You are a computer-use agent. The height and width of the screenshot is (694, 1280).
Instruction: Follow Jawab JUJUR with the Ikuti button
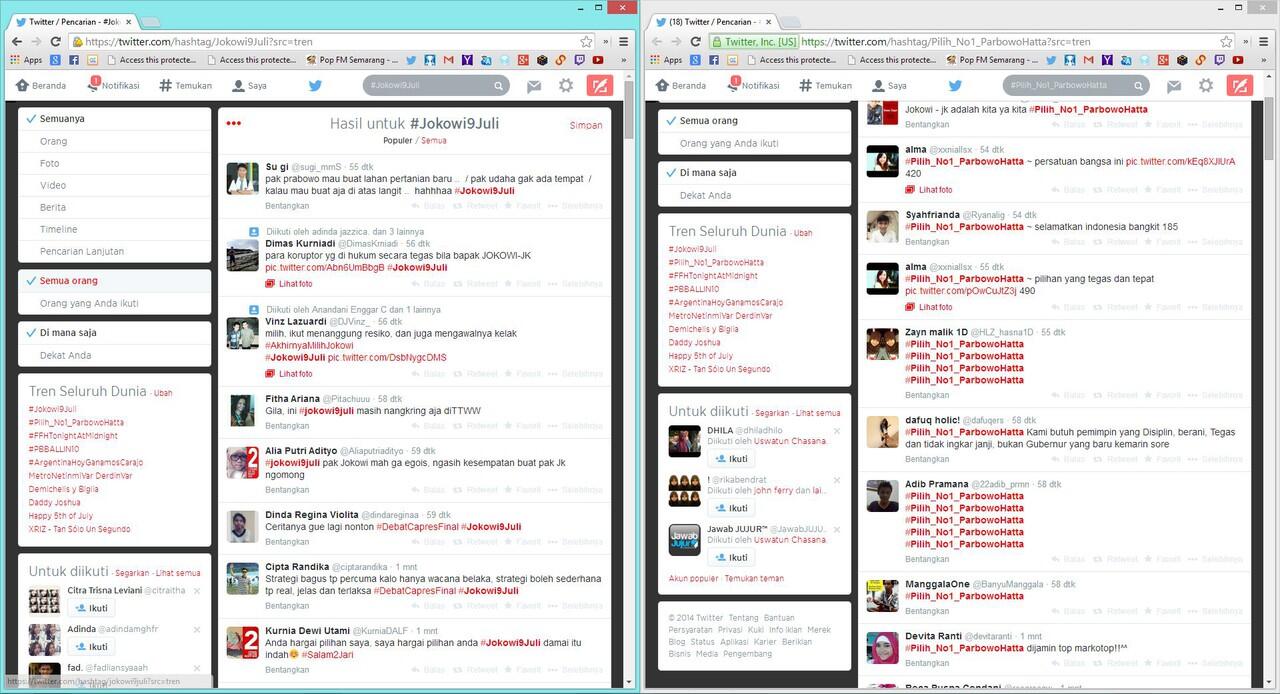[x=731, y=558]
